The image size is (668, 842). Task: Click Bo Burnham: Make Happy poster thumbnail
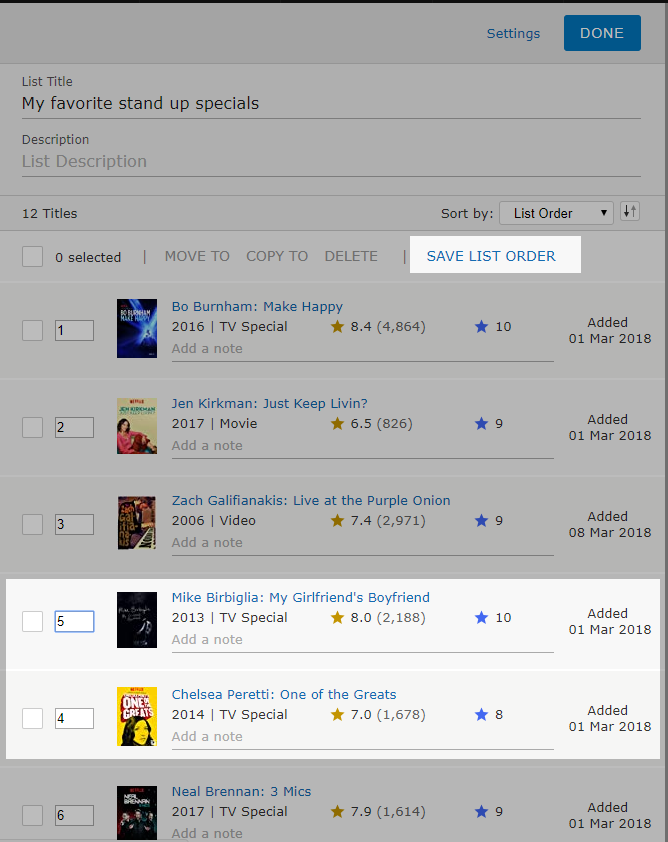pos(137,328)
